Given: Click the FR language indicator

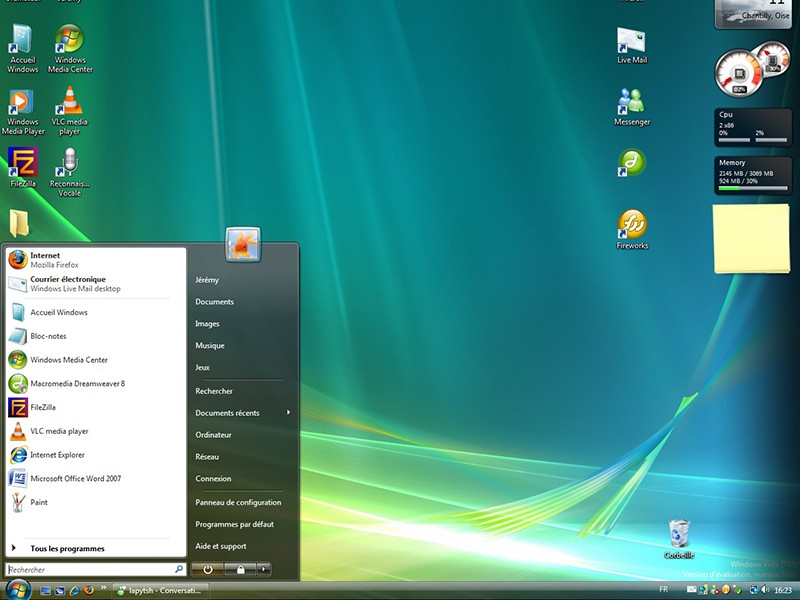Looking at the screenshot, I should 663,590.
